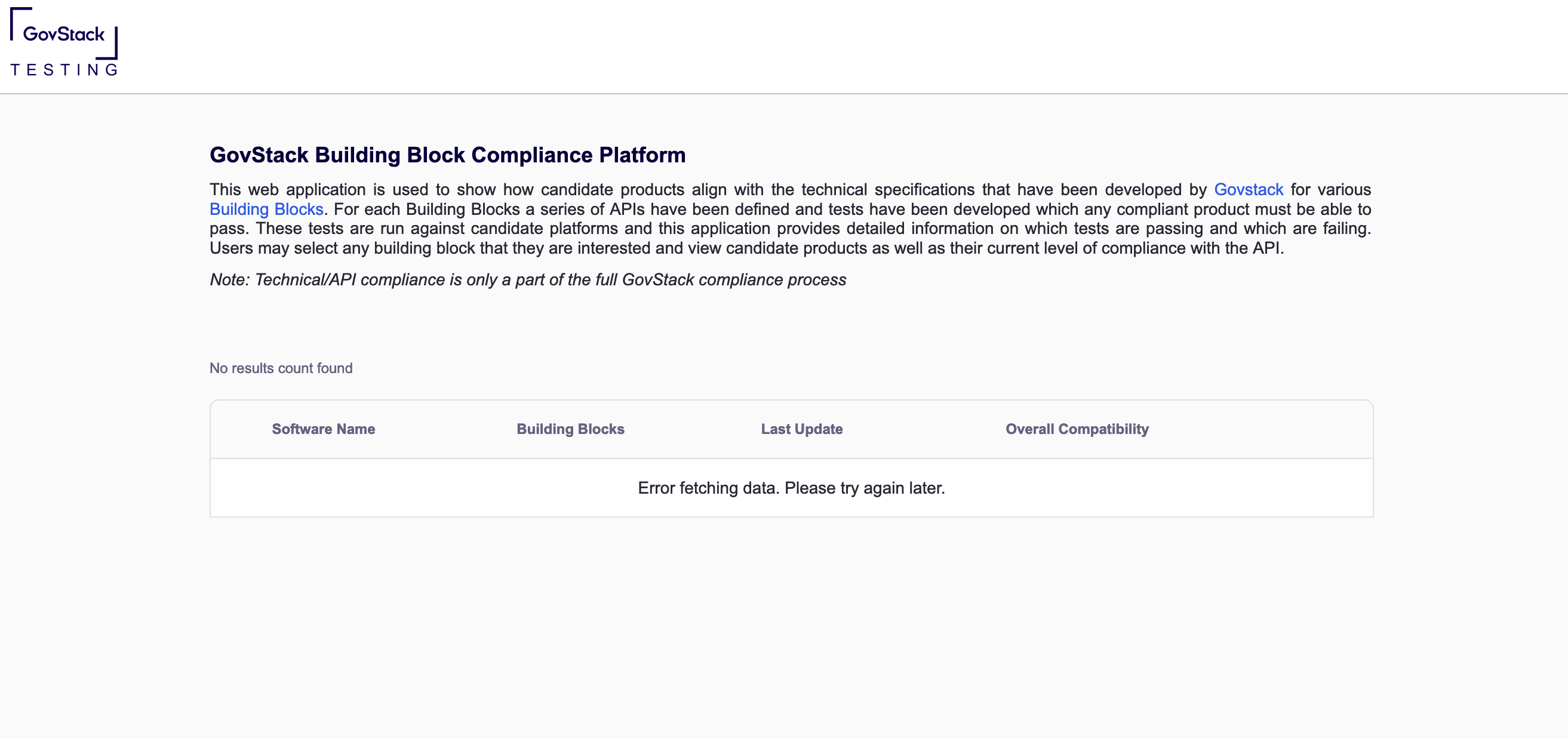The image size is (1568, 739).
Task: Select the Overall Compatibility column header
Action: click(x=1076, y=429)
